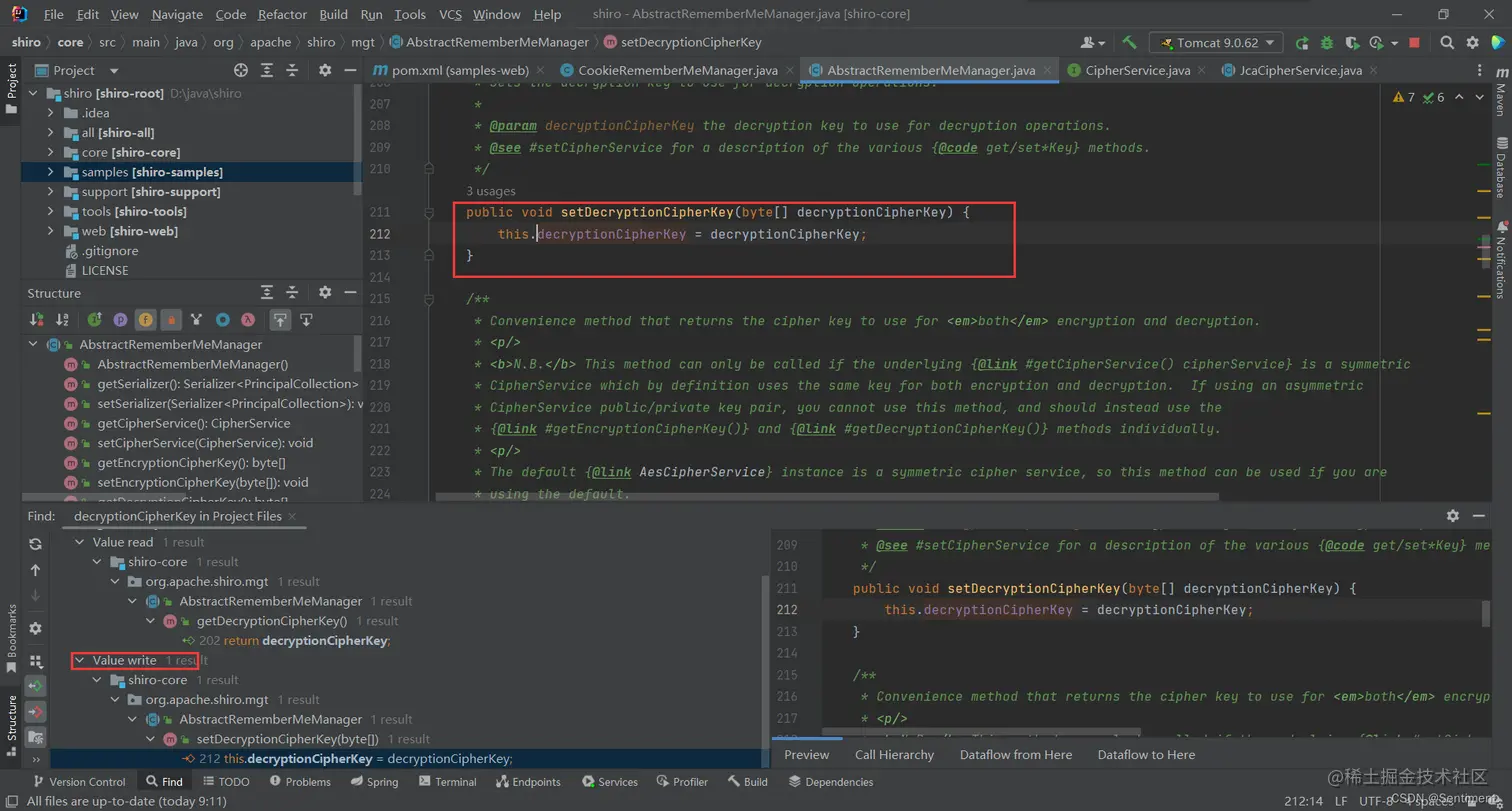Image resolution: width=1512 pixels, height=811 pixels.
Task: Expand all in Project panel header
Action: click(267, 70)
